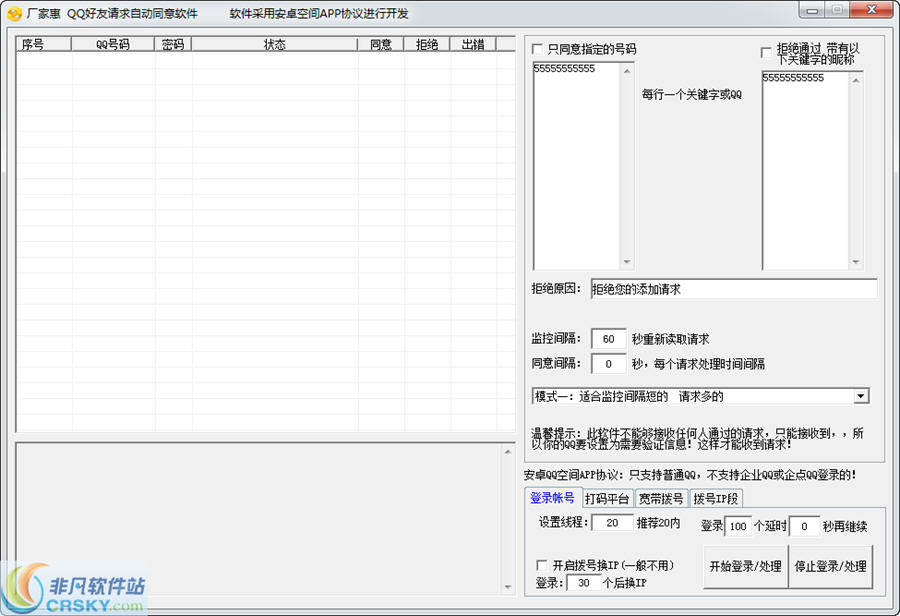Viewport: 900px width, 616px height.
Task: Click the 同意 column header
Action: click(x=381, y=44)
